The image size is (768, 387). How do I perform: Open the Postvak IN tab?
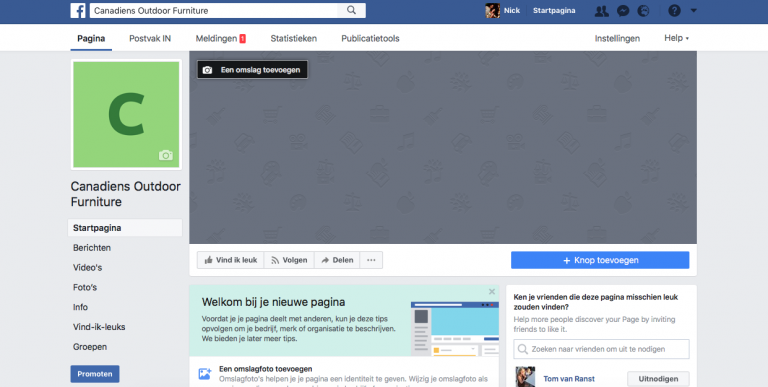tap(150, 38)
